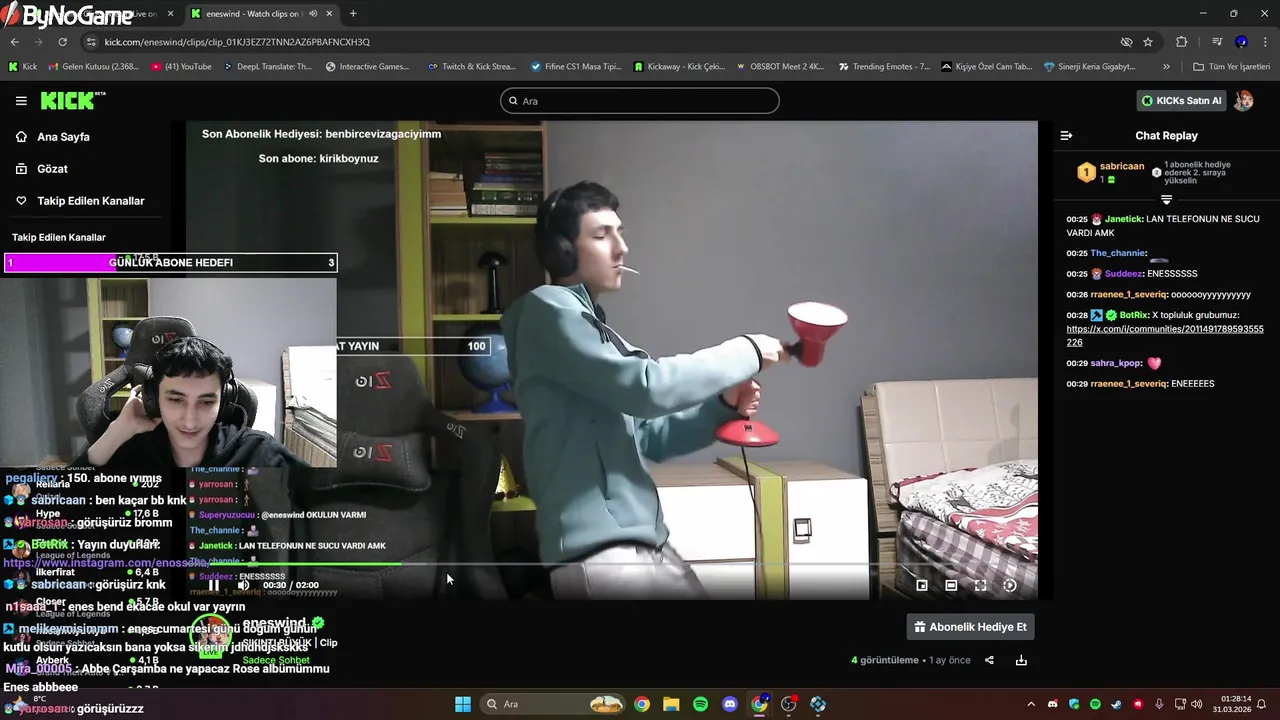Collapse the Chat Replay panel icon

click(x=1066, y=136)
